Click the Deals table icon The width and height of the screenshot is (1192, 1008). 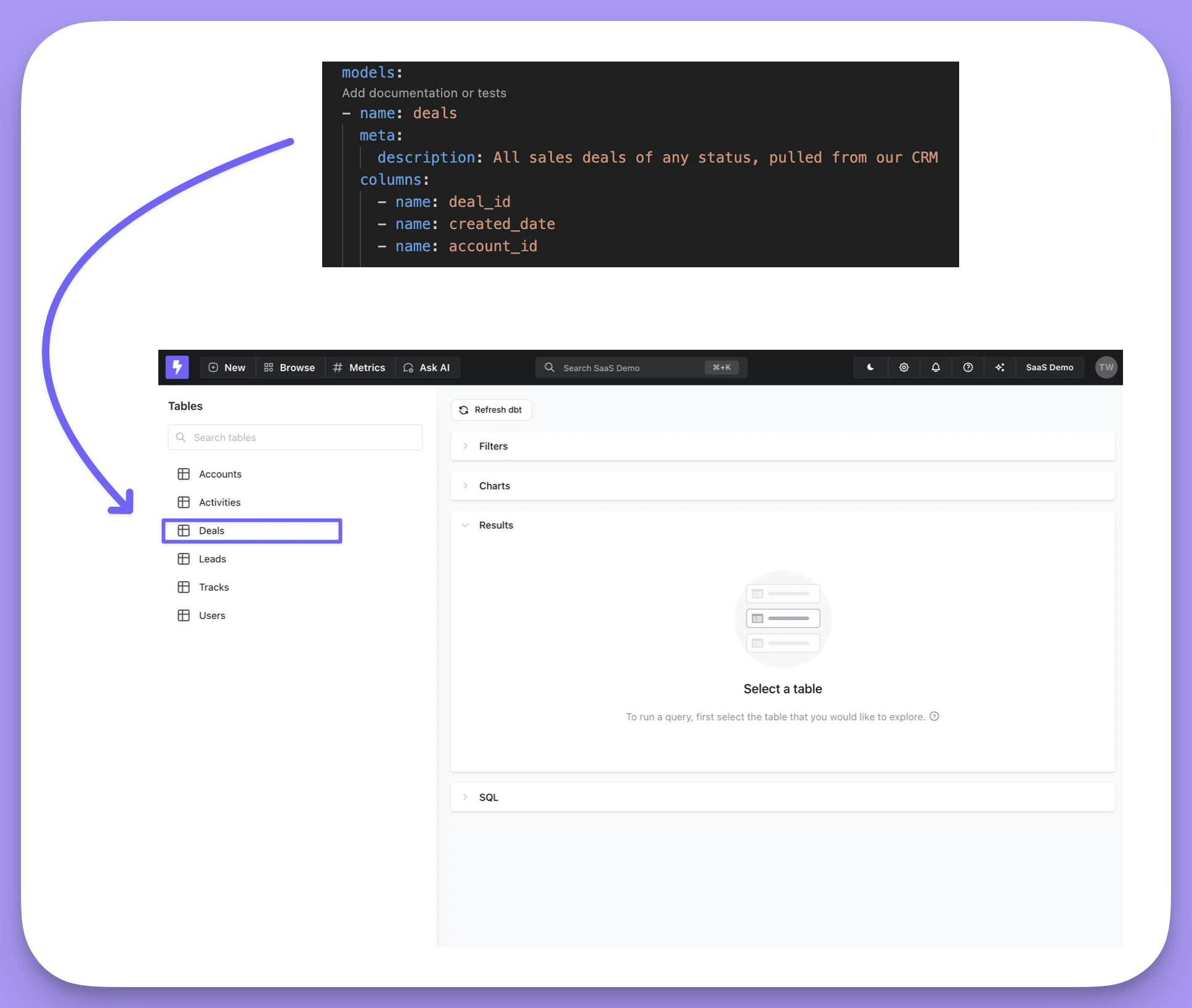click(x=184, y=531)
